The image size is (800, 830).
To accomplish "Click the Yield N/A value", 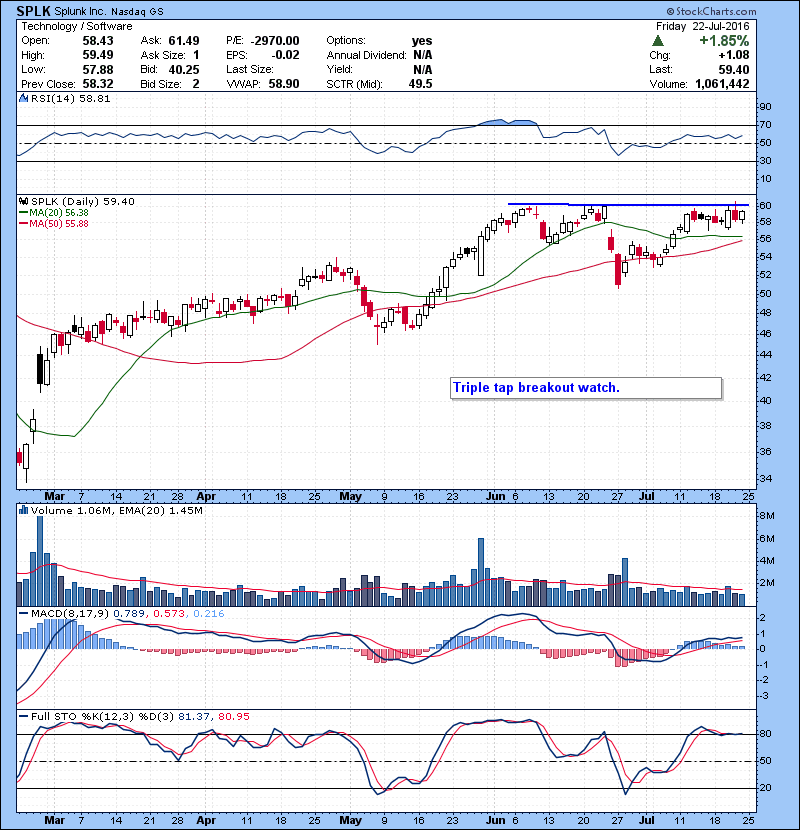I will 423,69.
